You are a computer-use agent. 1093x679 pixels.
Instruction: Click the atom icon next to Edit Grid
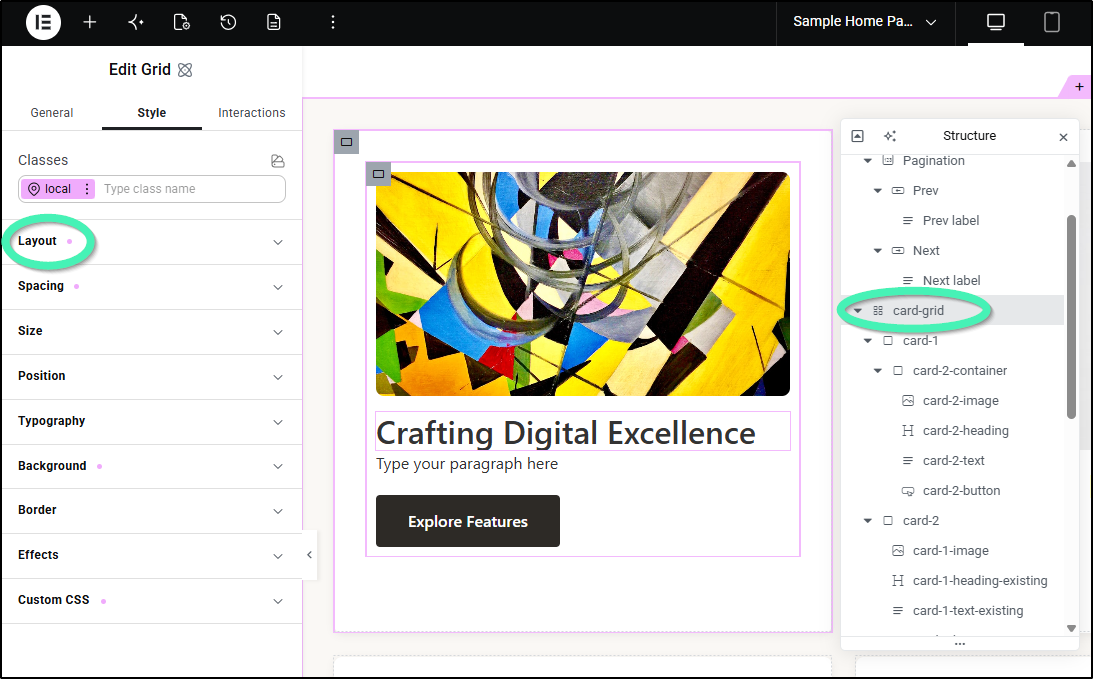tap(185, 70)
